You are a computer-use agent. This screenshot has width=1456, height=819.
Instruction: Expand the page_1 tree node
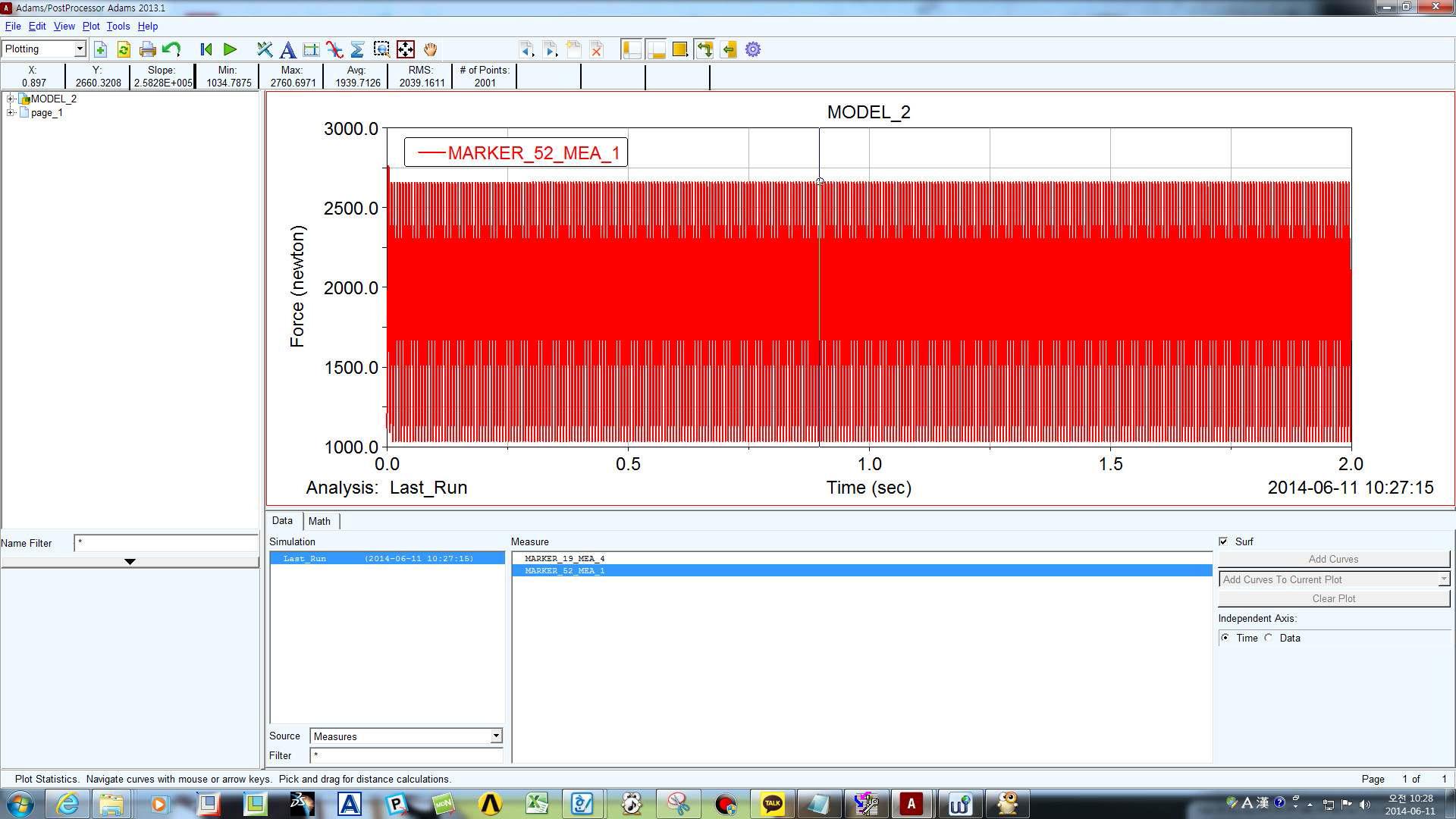click(x=11, y=112)
